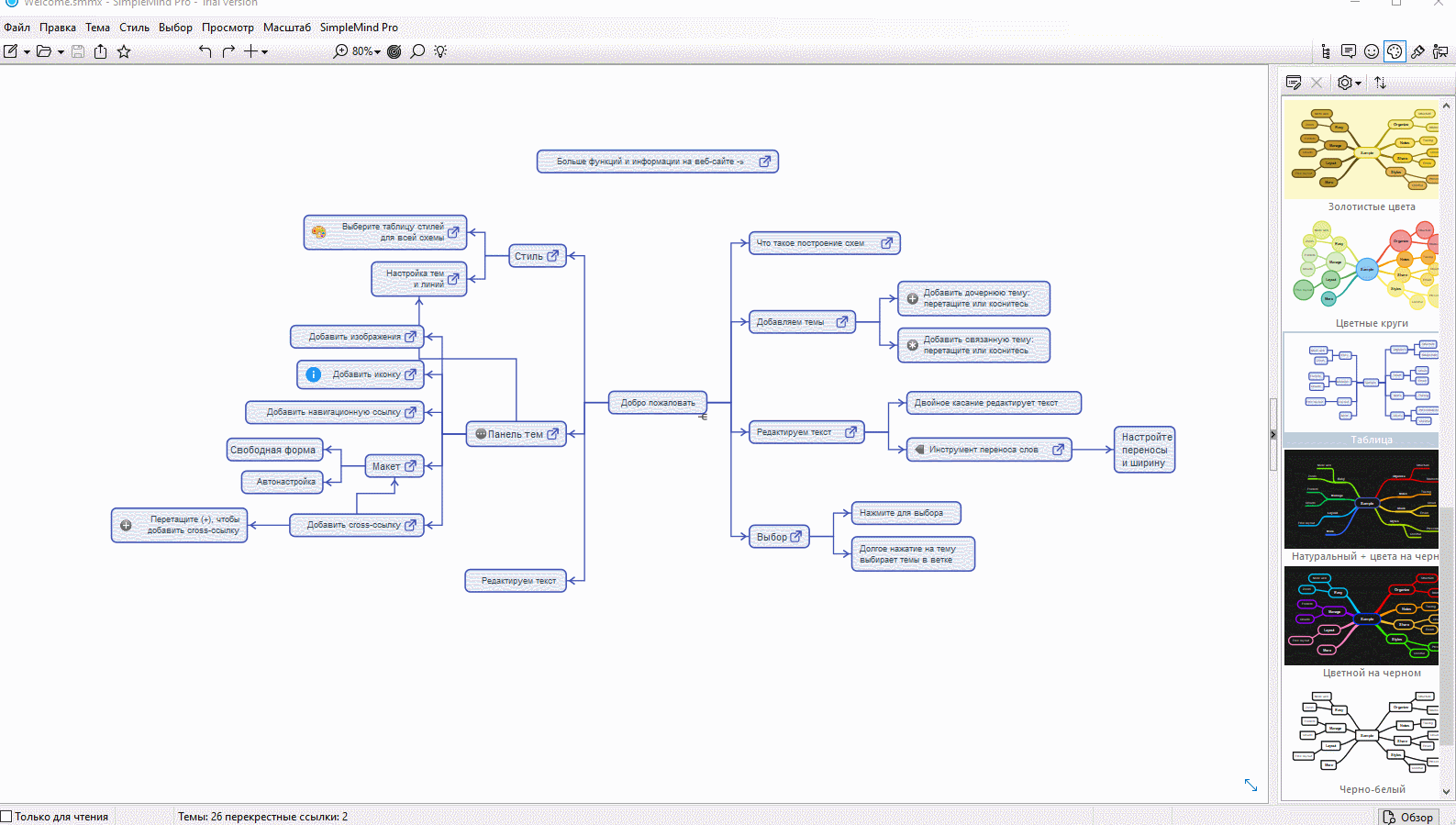Click the focus target icon
This screenshot has height=825, width=1456.
[395, 51]
